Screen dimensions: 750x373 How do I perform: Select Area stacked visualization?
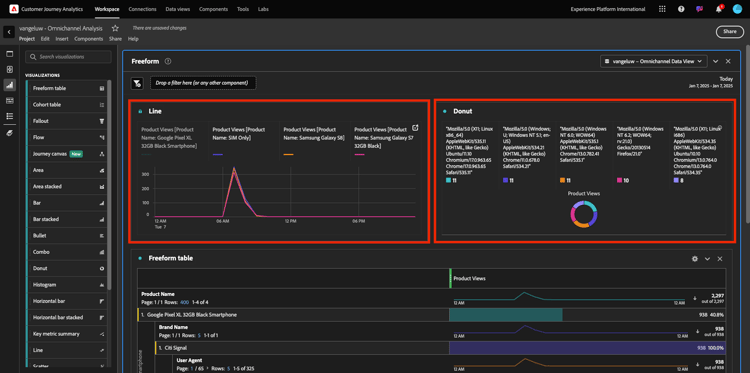click(66, 186)
